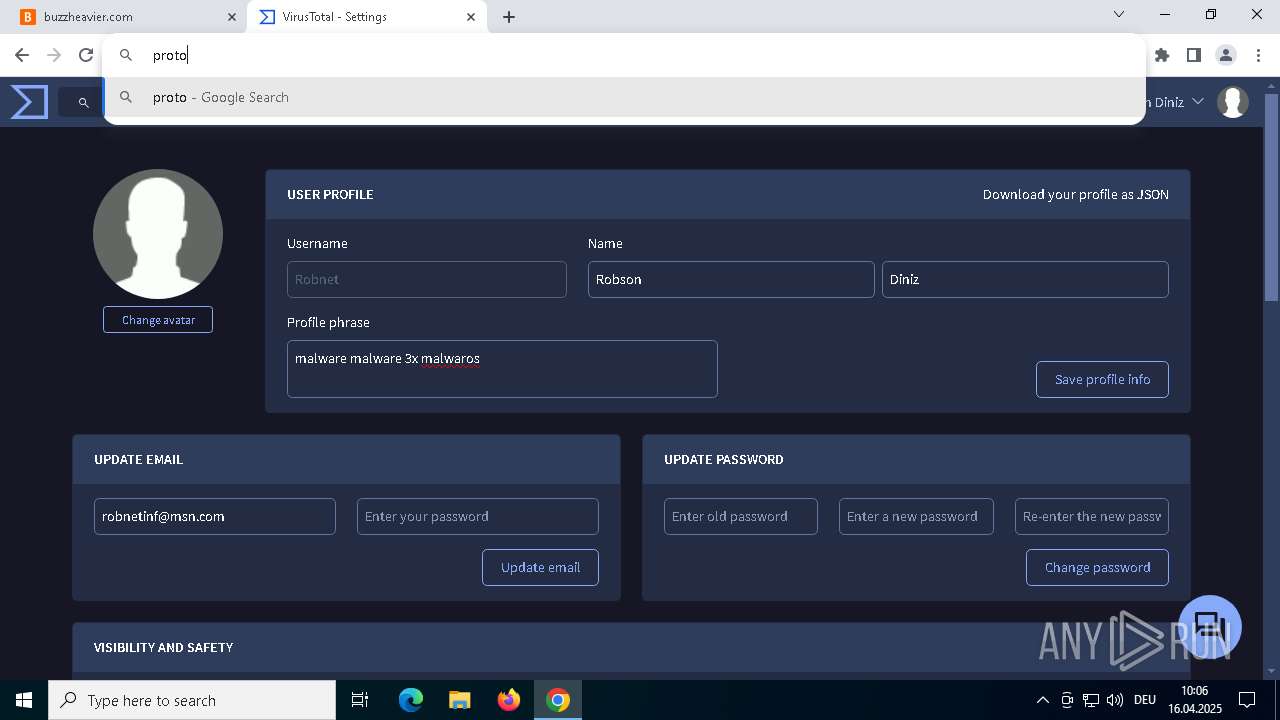
Task: Click the network tray icon
Action: (x=1091, y=700)
